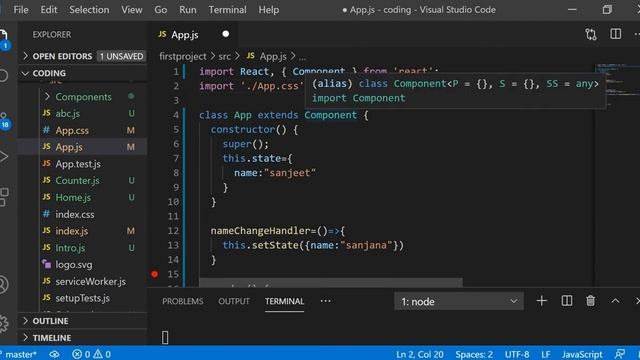
Task: Open the View menu
Action: [131, 10]
